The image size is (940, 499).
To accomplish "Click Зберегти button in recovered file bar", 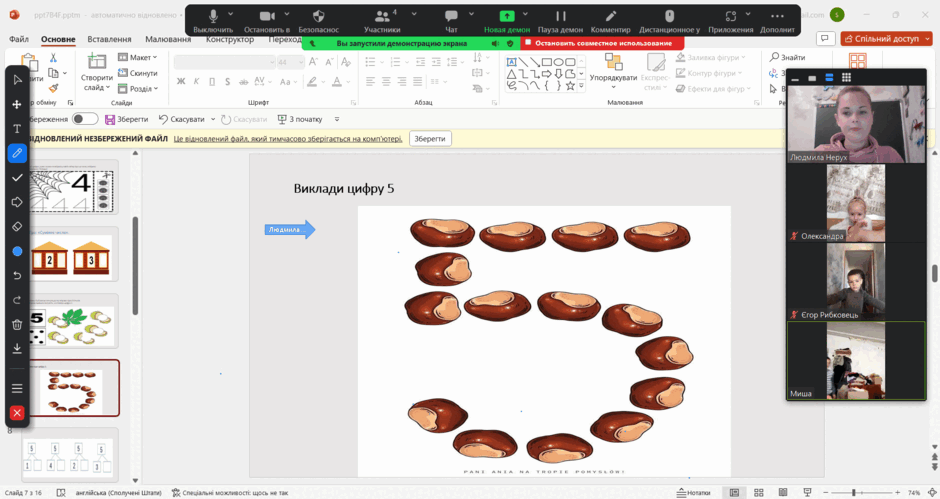I will tap(430, 139).
